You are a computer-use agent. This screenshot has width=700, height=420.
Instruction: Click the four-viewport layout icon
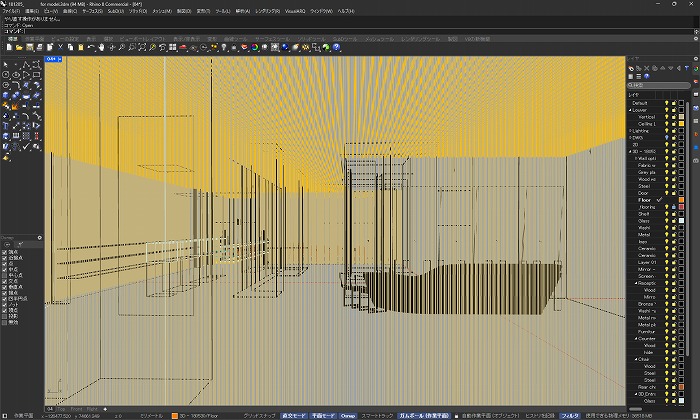coord(173,47)
